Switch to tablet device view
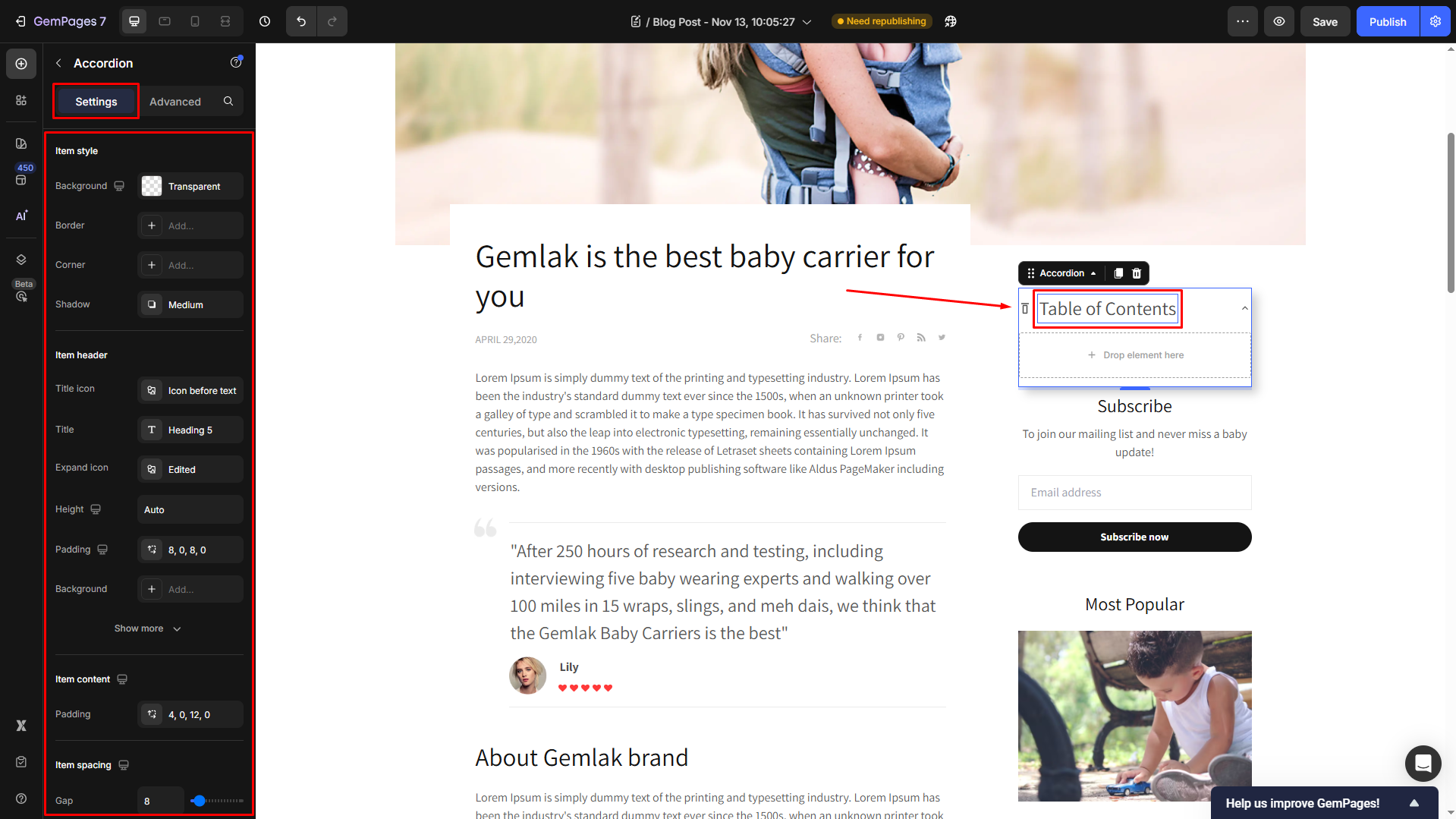The height and width of the screenshot is (819, 1456). point(165,21)
